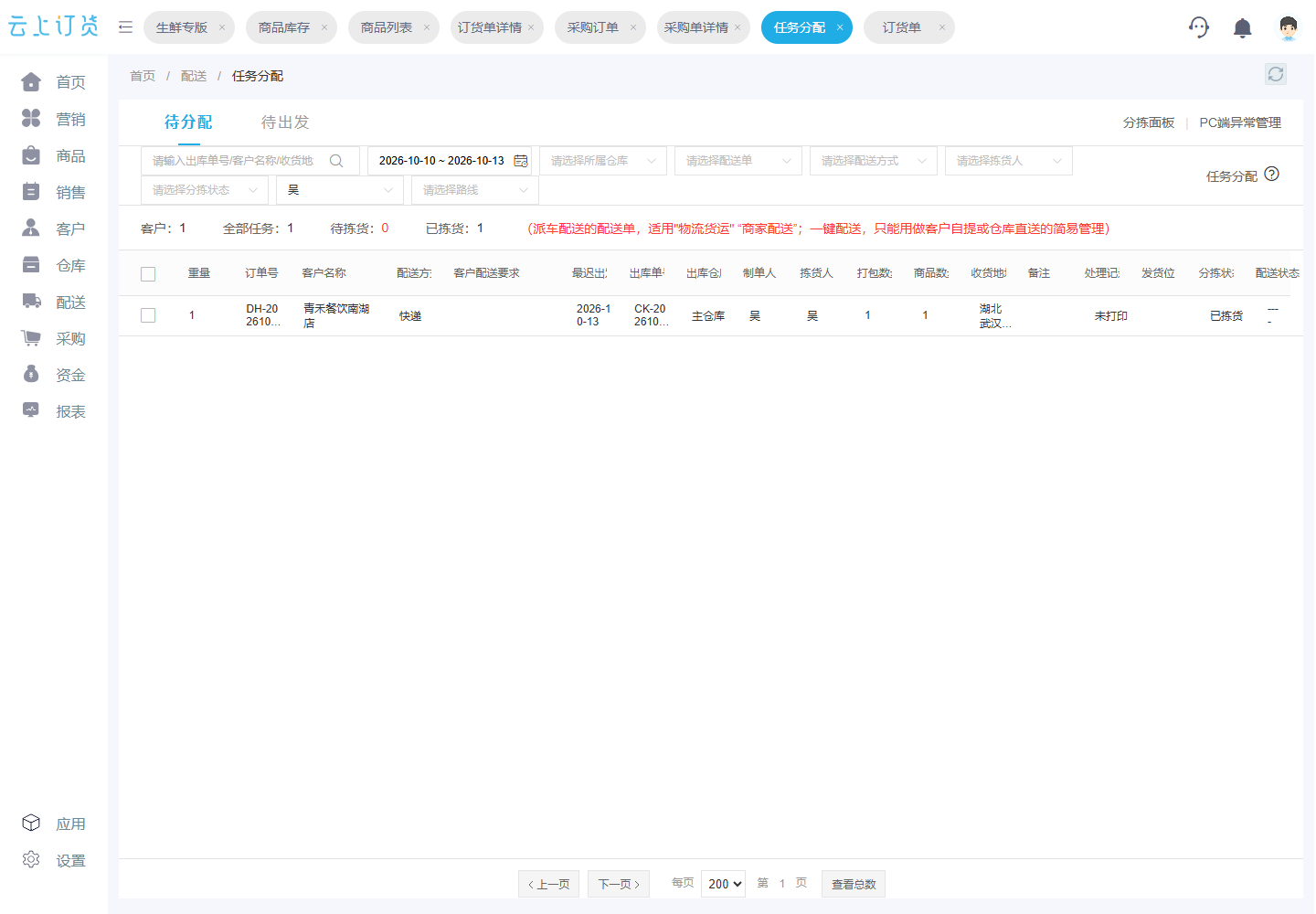
Task: Go to 首页 in the sidebar
Action: point(54,82)
